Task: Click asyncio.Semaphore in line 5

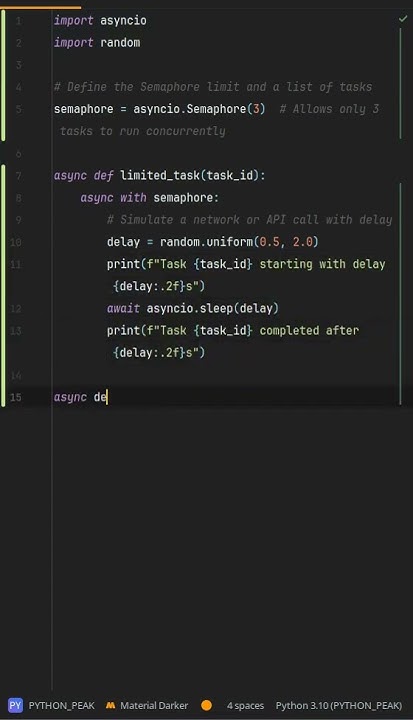Action: (x=190, y=109)
